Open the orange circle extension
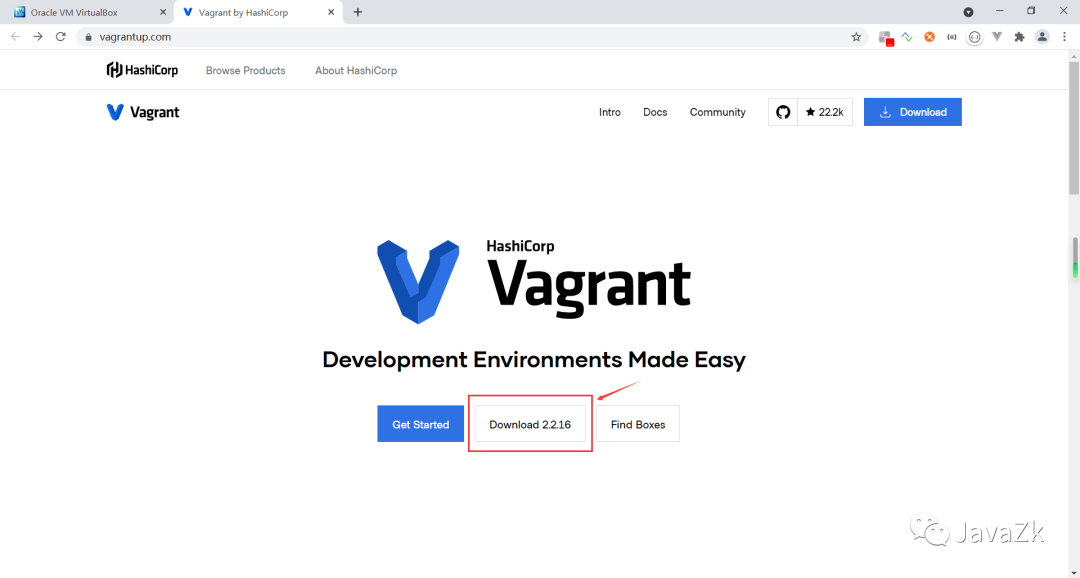 click(x=930, y=37)
